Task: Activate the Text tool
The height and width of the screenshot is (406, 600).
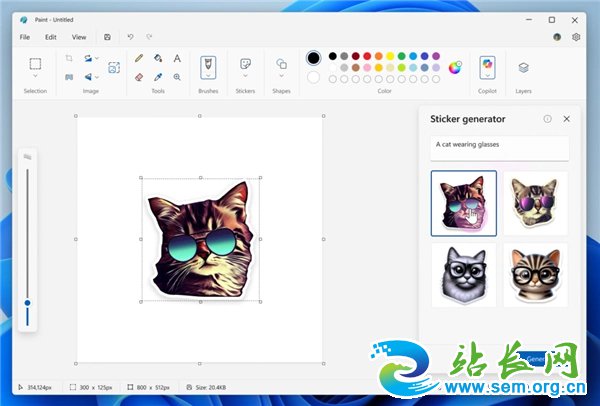Action: [177, 58]
